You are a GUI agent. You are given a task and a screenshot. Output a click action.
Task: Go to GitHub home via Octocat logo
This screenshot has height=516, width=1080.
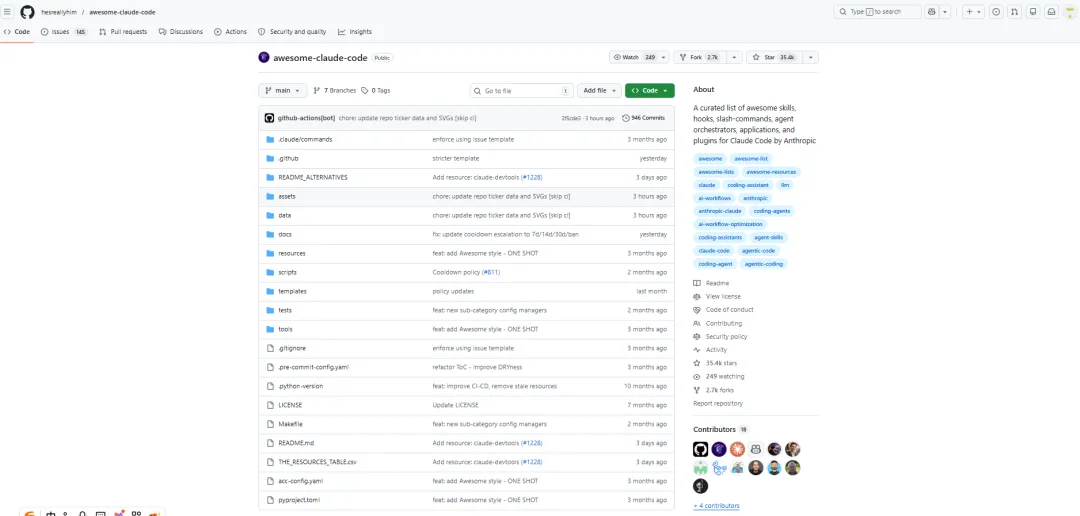pyautogui.click(x=27, y=12)
